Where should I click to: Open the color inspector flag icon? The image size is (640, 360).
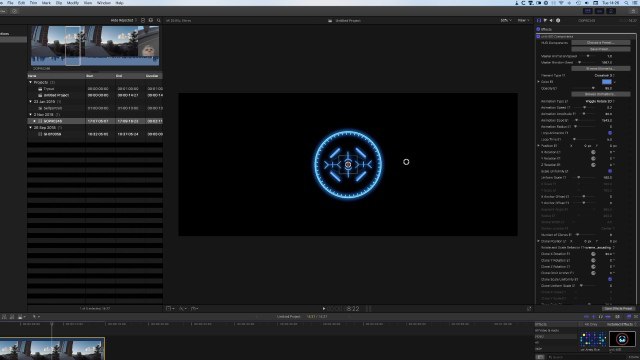tap(545, 20)
